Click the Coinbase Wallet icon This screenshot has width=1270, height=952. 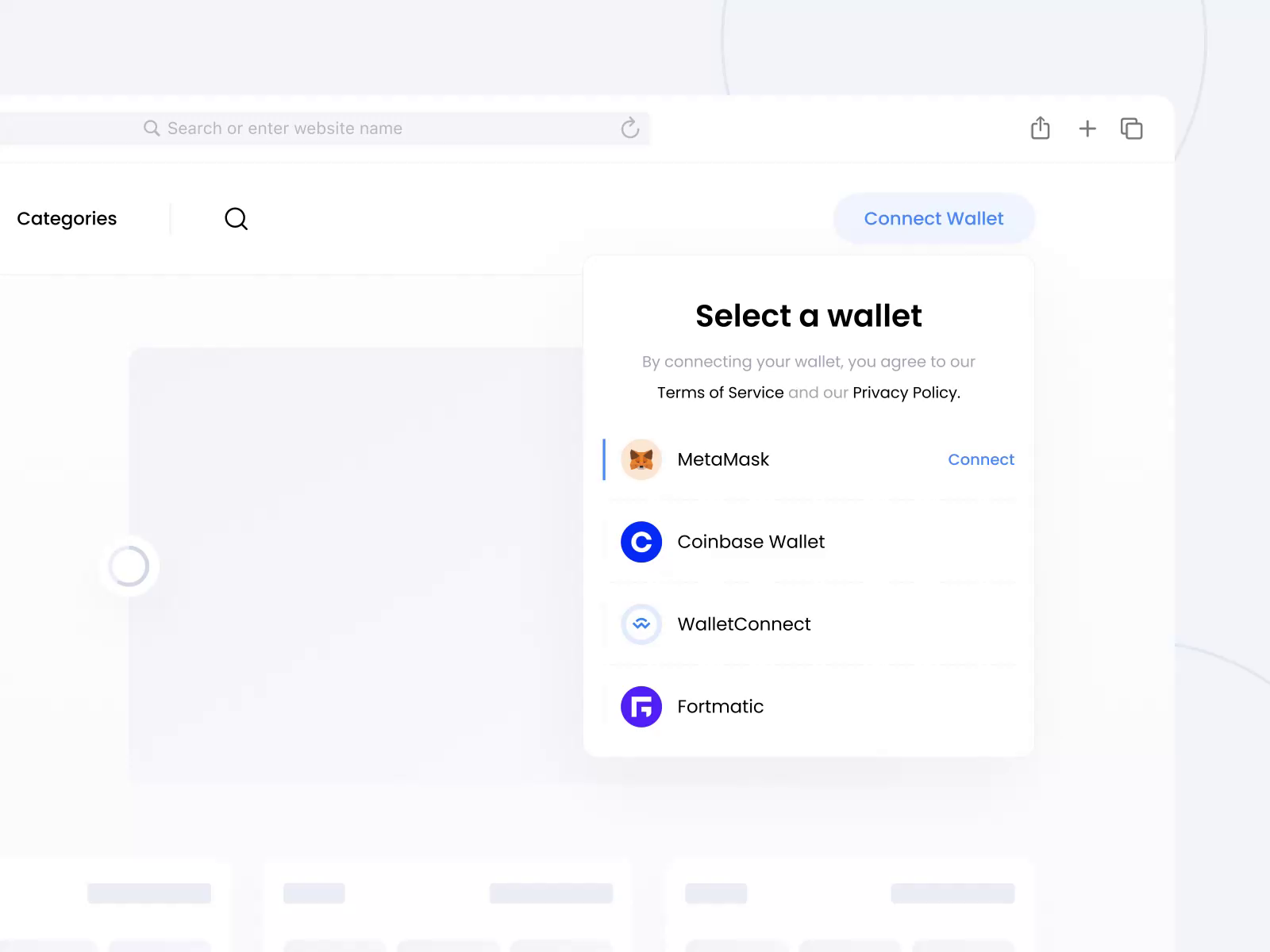point(641,542)
